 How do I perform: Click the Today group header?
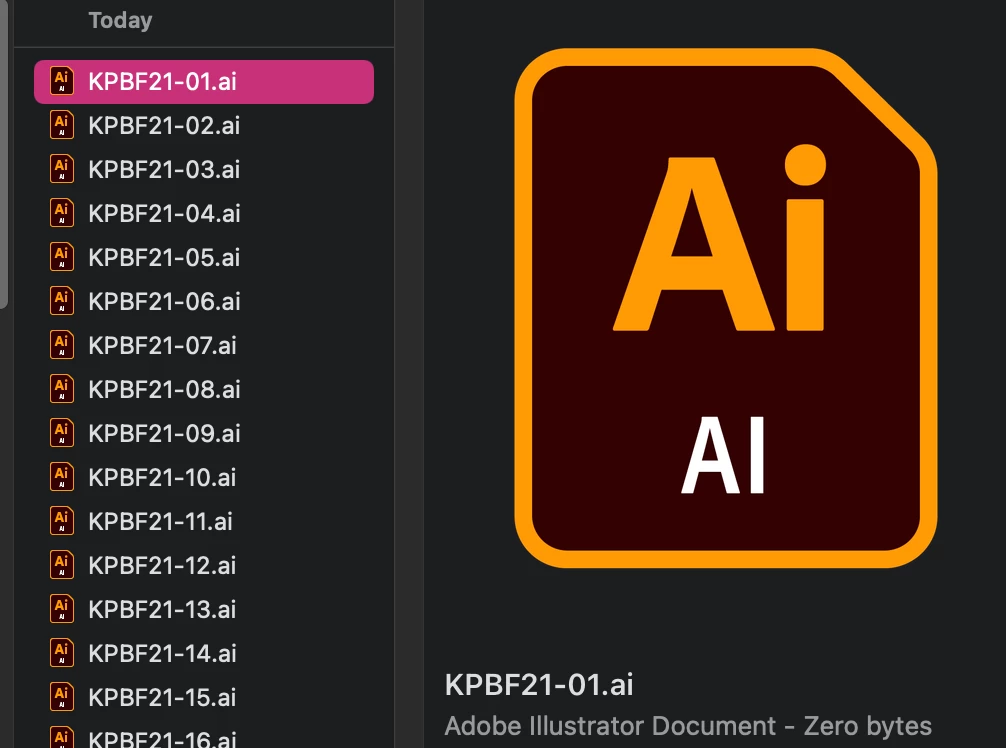click(x=121, y=21)
